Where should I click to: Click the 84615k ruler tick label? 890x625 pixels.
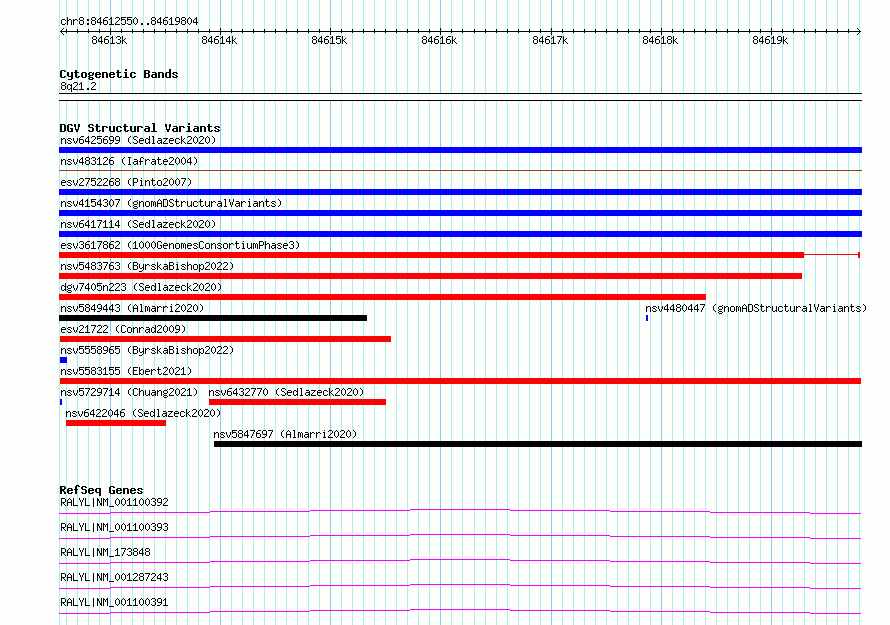coord(329,40)
